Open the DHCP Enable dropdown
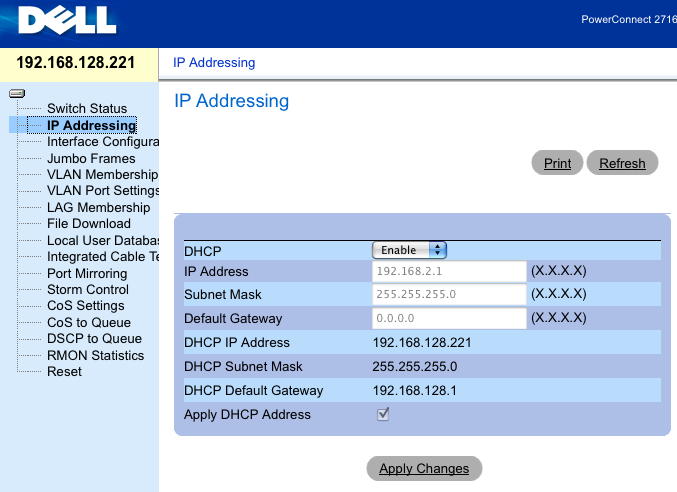This screenshot has height=492, width=677. 409,250
